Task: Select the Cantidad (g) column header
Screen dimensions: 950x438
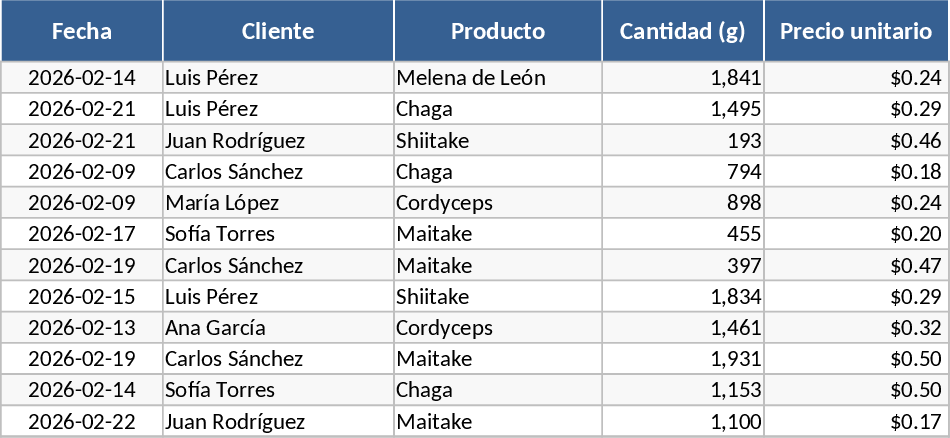Action: click(x=683, y=31)
